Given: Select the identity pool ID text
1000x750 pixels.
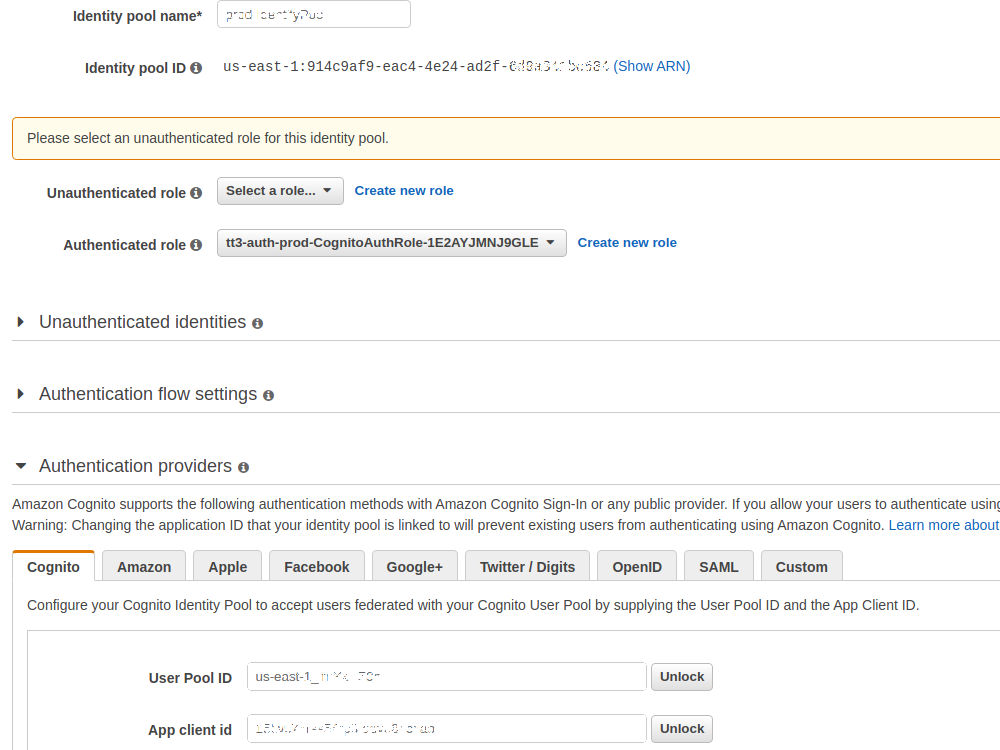Looking at the screenshot, I should [416, 66].
